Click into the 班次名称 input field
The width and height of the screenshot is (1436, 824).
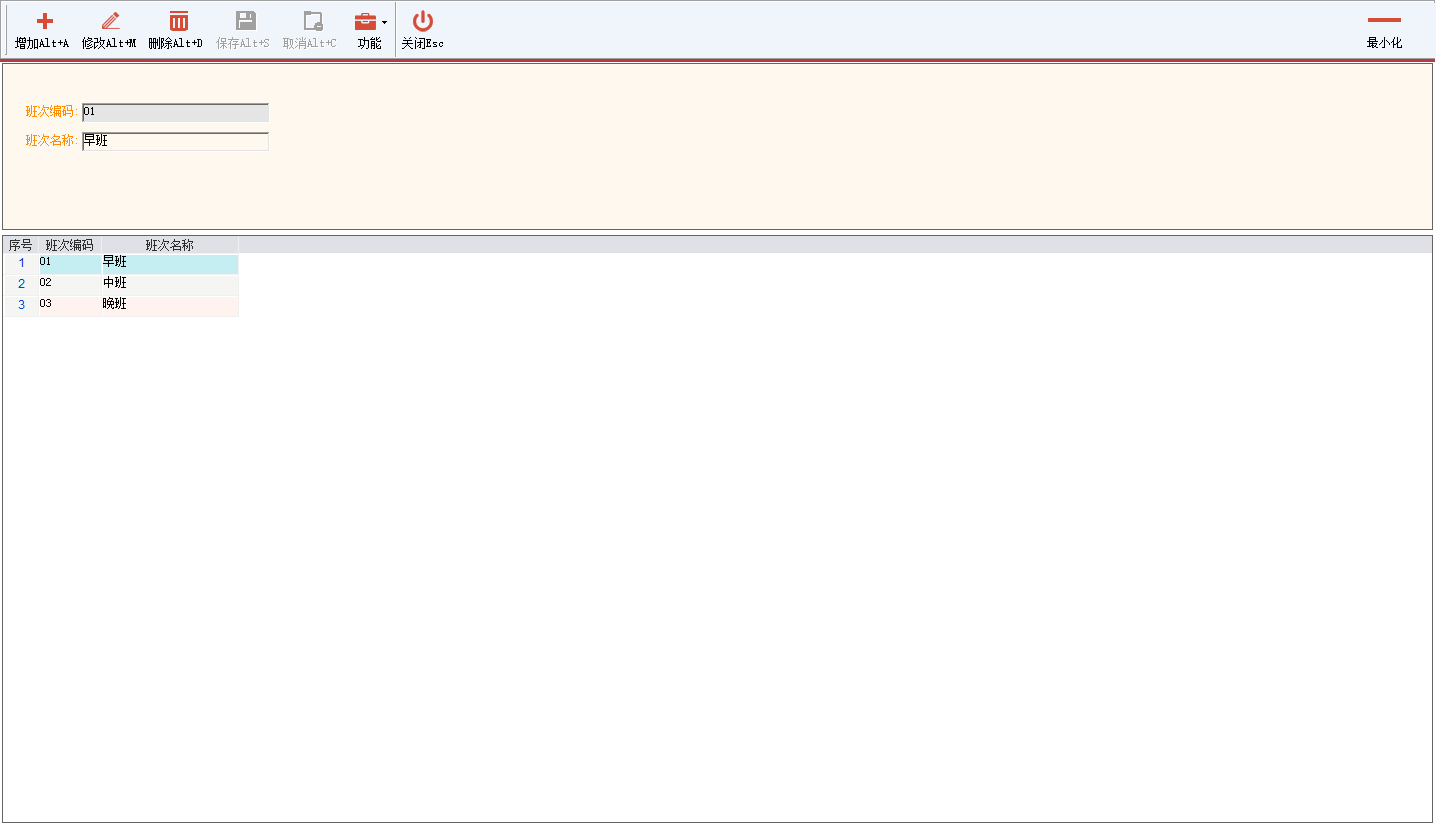(x=175, y=141)
